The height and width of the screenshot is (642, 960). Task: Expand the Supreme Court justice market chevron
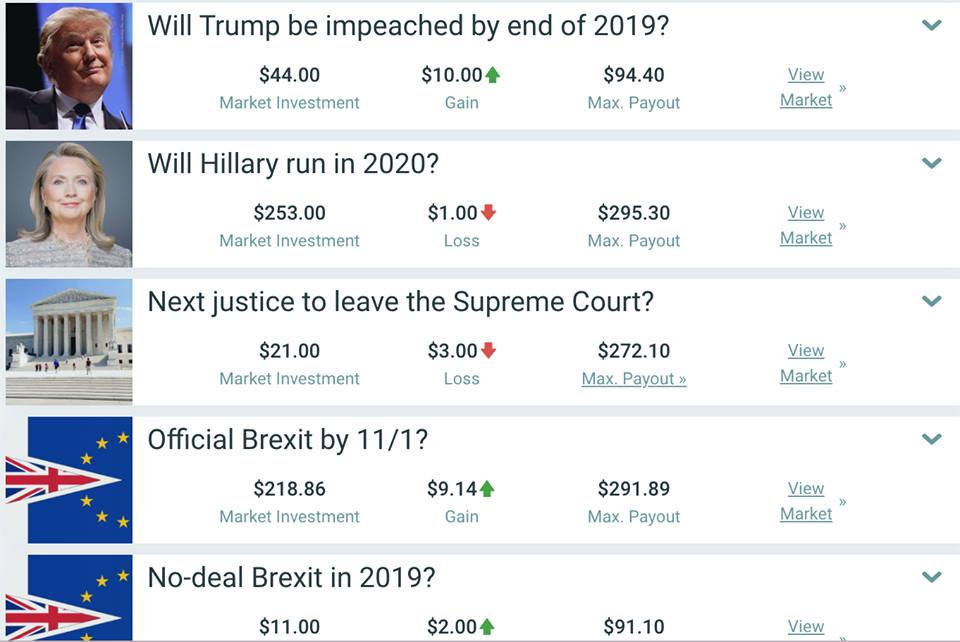point(931,301)
